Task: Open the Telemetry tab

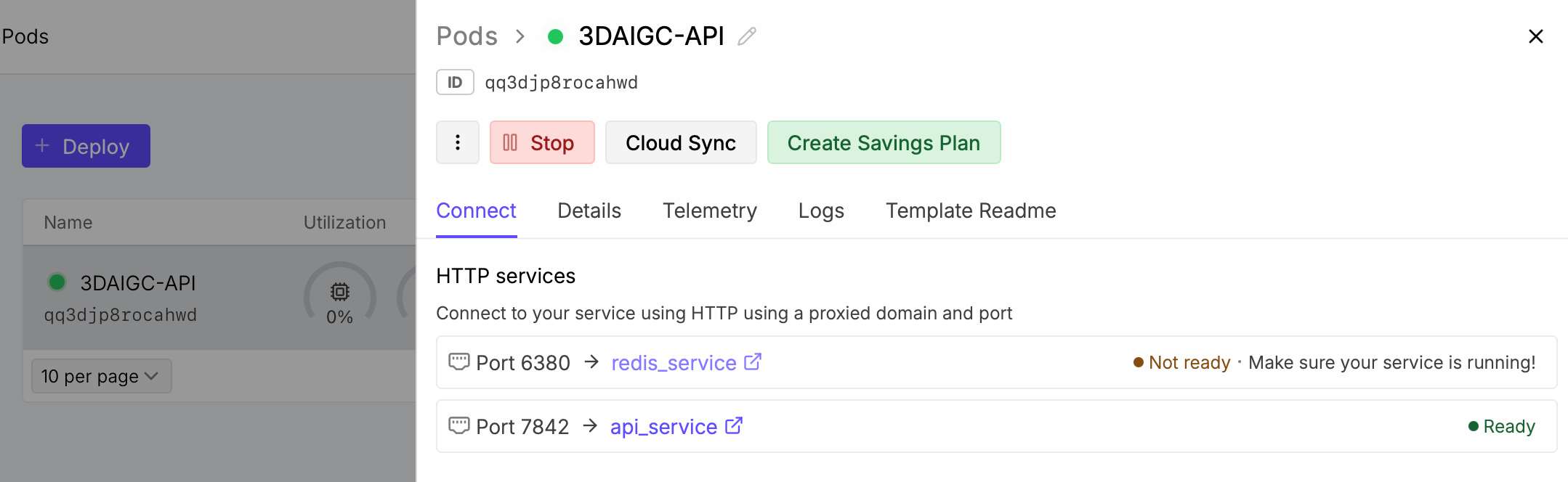Action: 710,211
